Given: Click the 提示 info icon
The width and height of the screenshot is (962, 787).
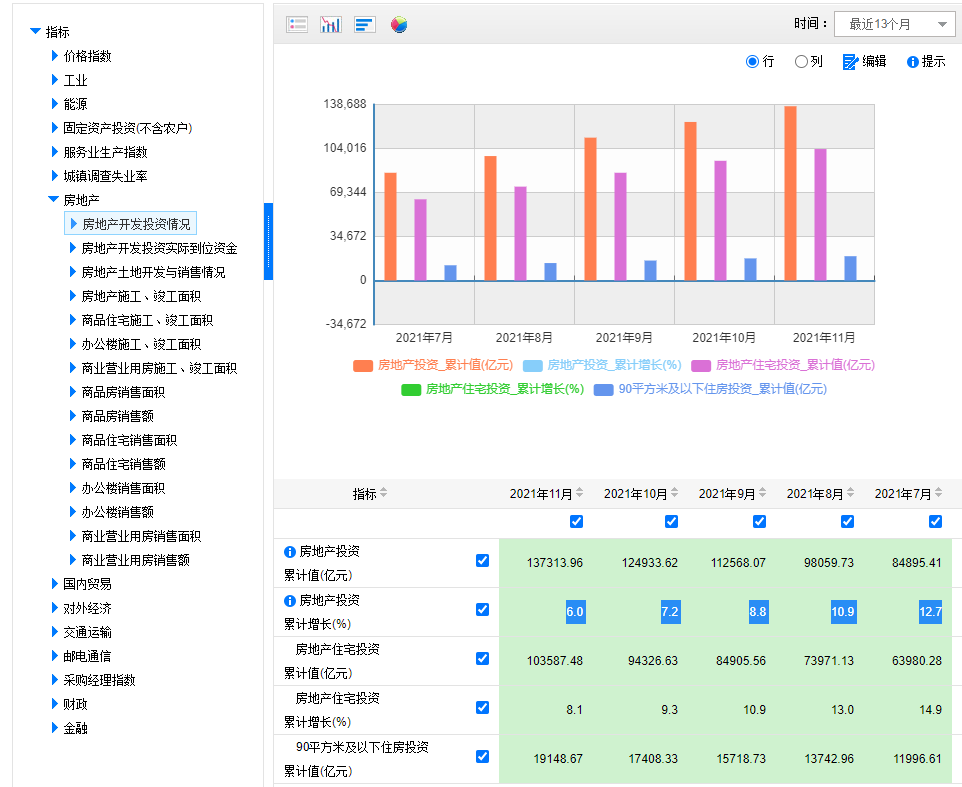Looking at the screenshot, I should tap(912, 62).
